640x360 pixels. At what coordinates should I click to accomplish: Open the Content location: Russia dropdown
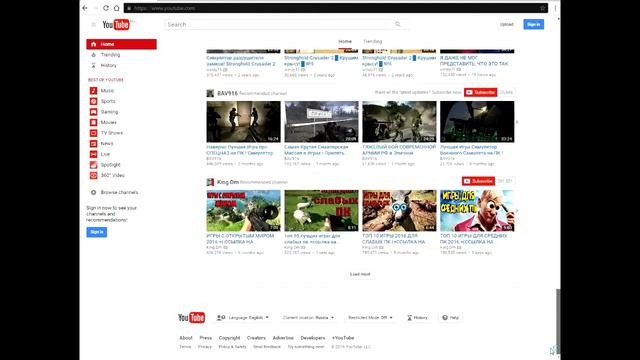point(308,318)
